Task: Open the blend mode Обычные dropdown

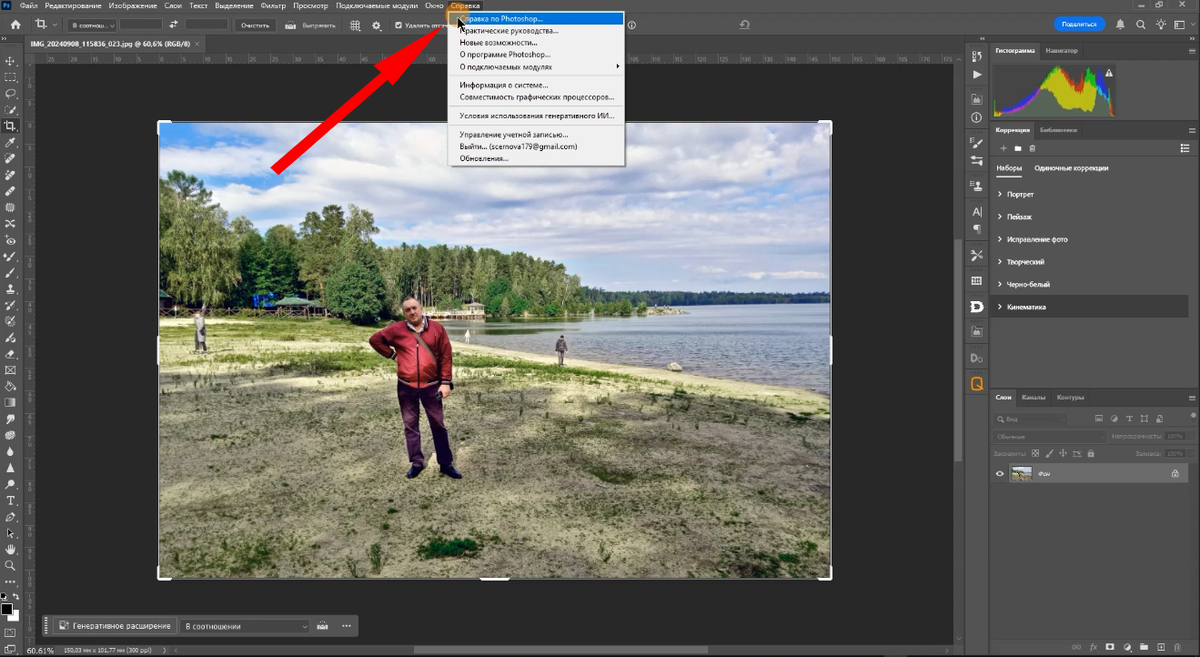Action: click(1049, 436)
